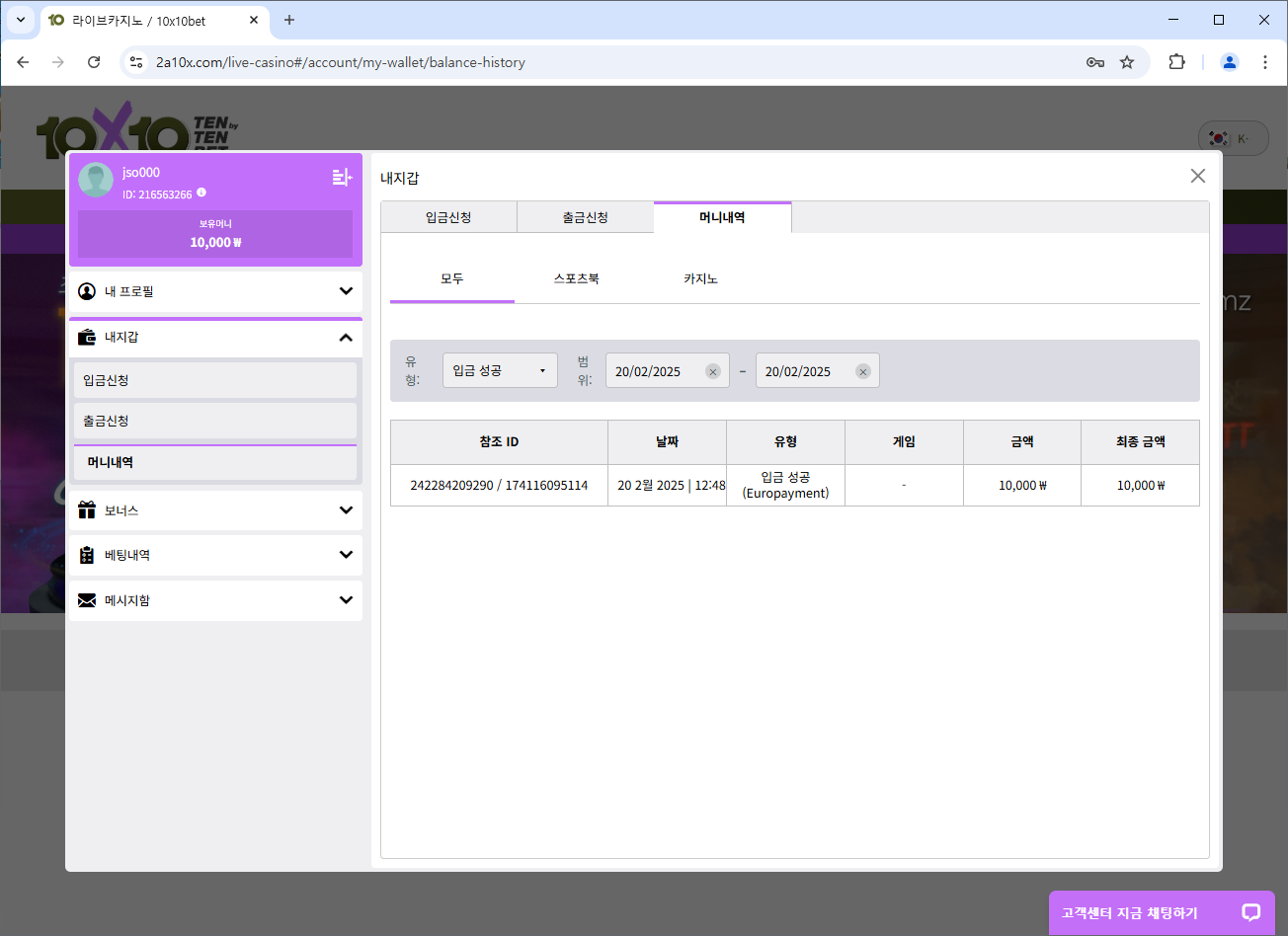This screenshot has height=936, width=1288.
Task: Bookmark this page with the star icon
Action: click(1127, 62)
